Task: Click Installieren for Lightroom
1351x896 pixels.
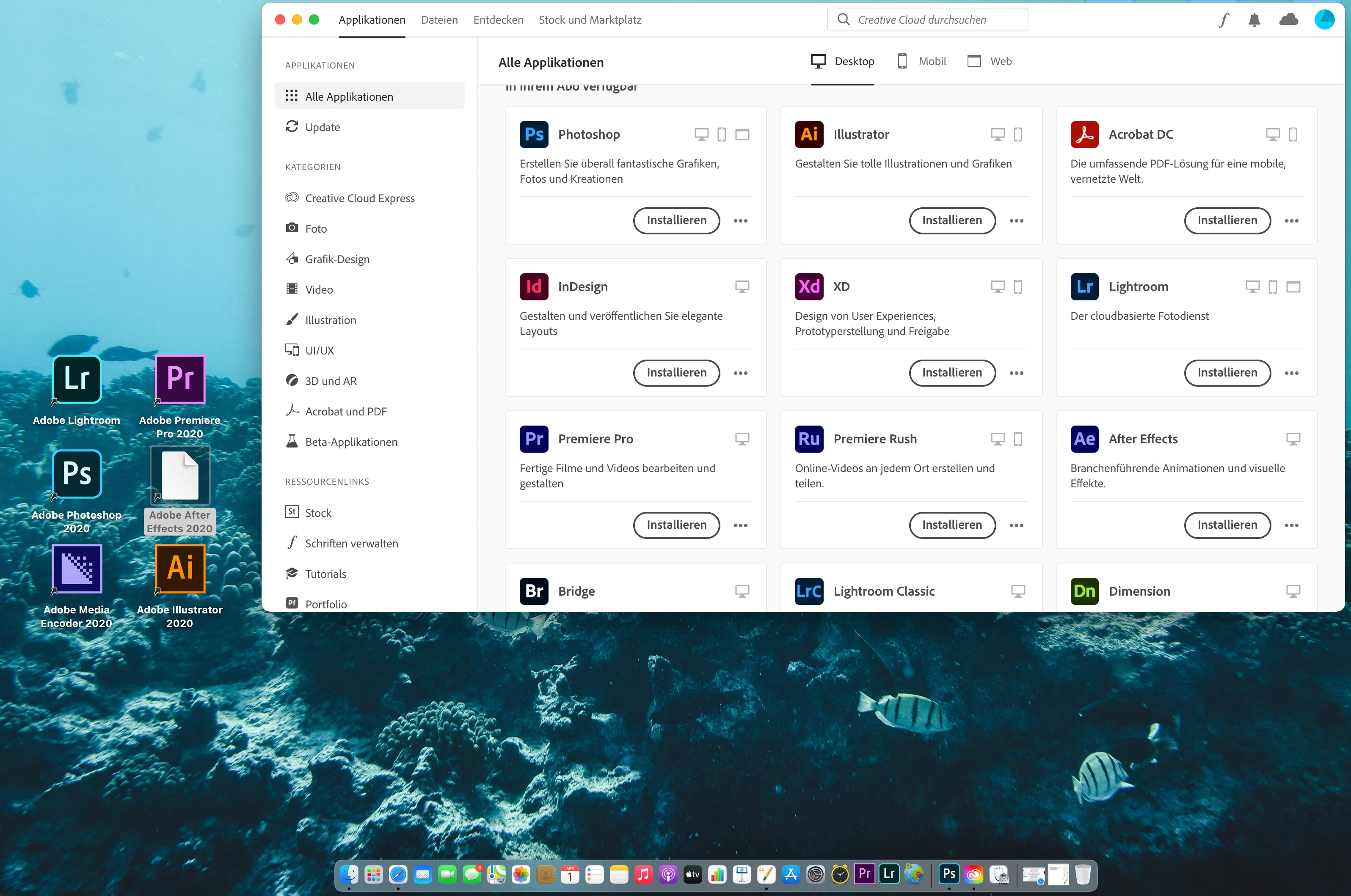Action: (1227, 373)
